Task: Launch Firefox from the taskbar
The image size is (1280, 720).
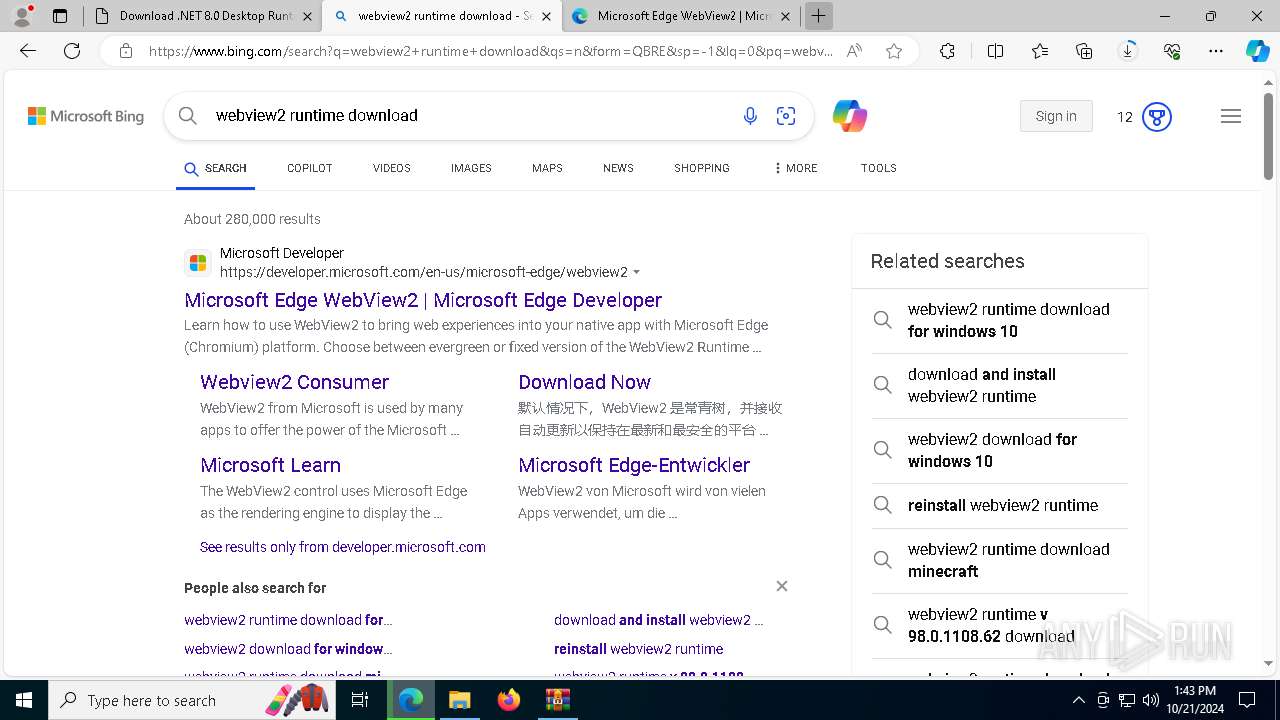Action: point(509,700)
